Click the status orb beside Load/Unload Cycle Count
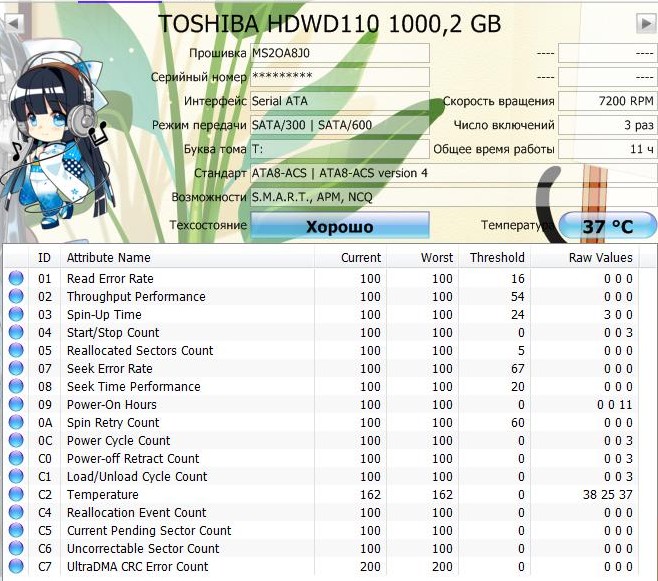 [x=16, y=477]
